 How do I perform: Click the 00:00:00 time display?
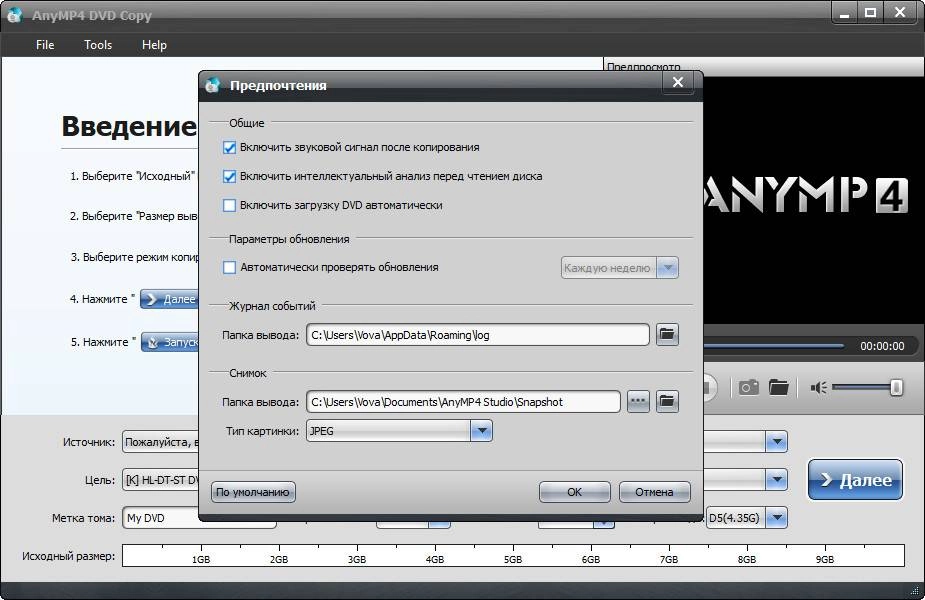pyautogui.click(x=882, y=346)
